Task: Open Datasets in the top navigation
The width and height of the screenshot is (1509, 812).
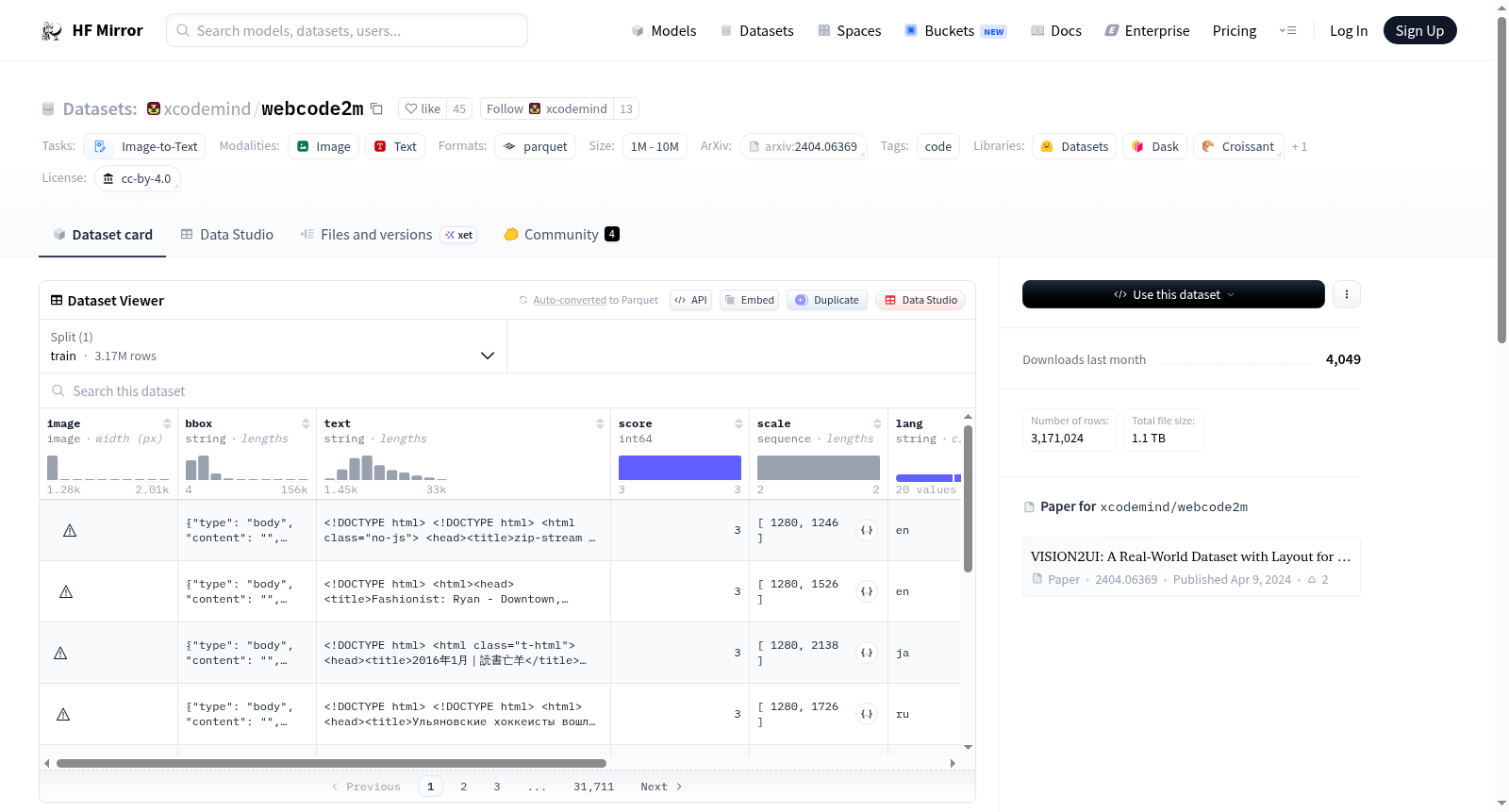Action: [756, 31]
